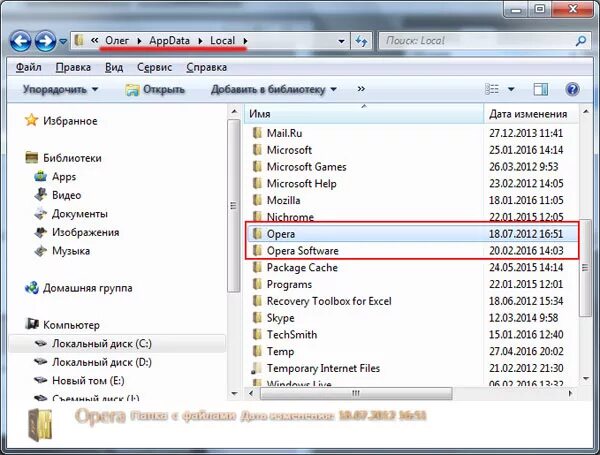Click the folder icon in address bar

click(79, 40)
